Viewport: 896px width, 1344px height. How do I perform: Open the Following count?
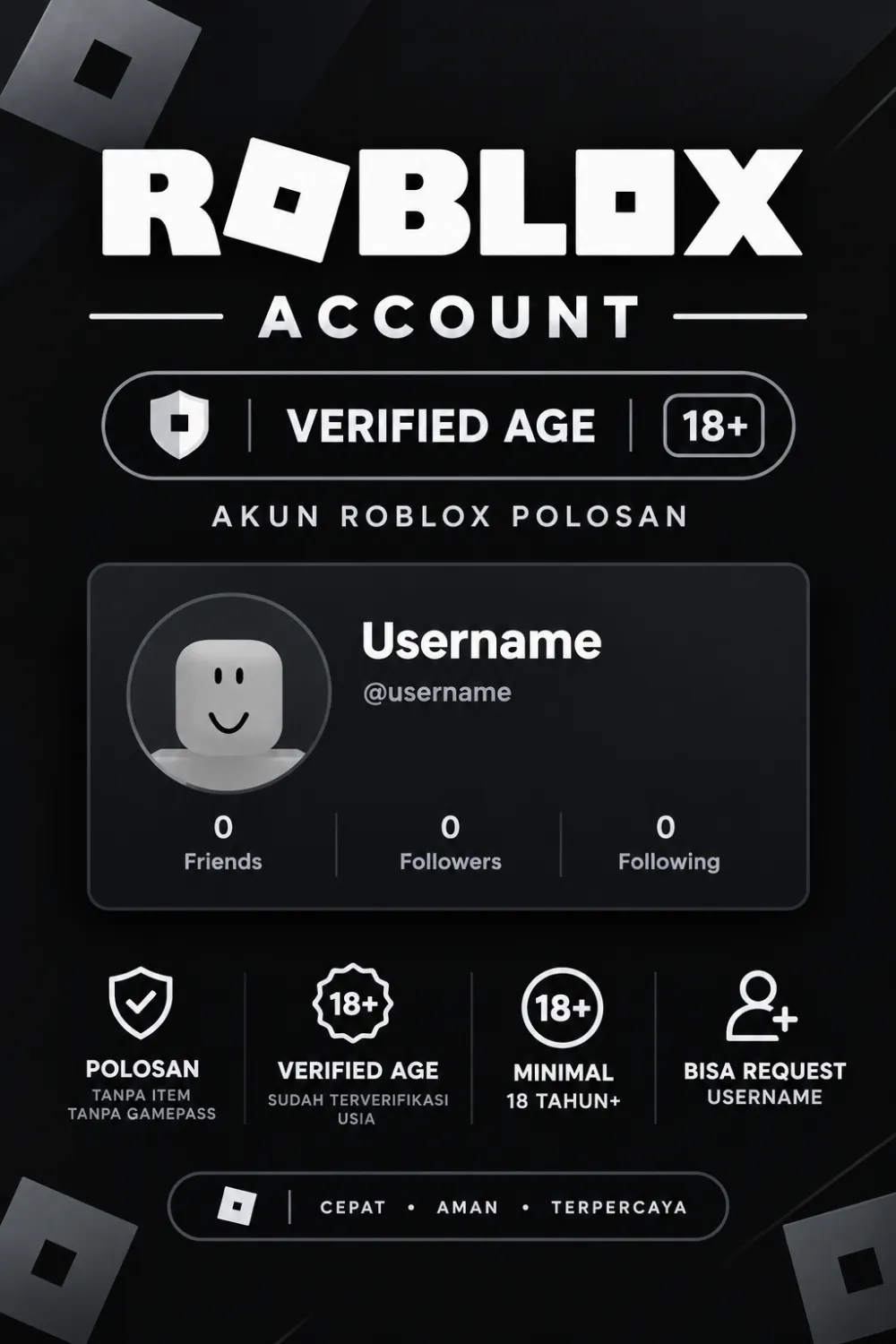tap(668, 843)
